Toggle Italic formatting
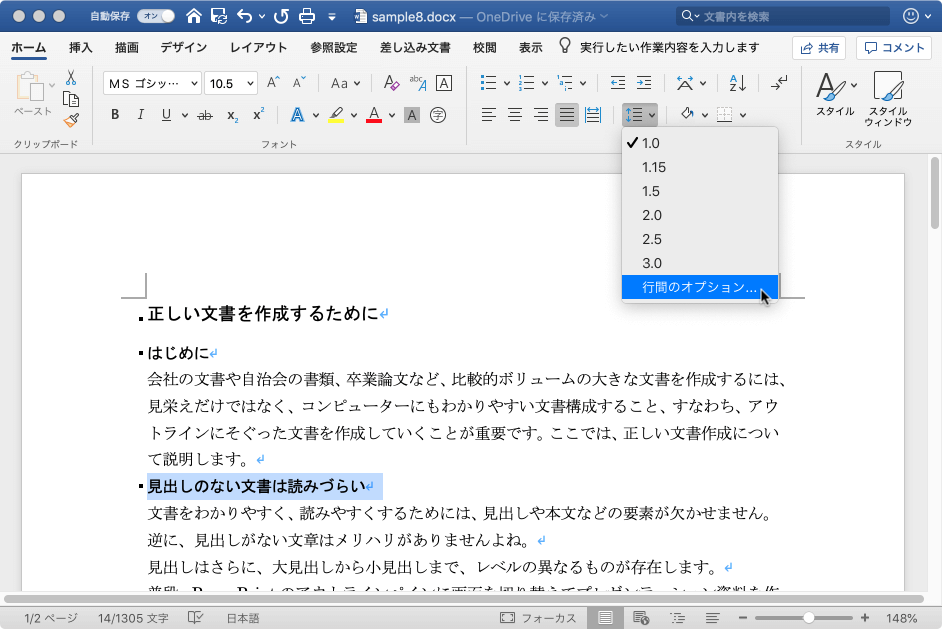942x629 pixels. [x=141, y=115]
